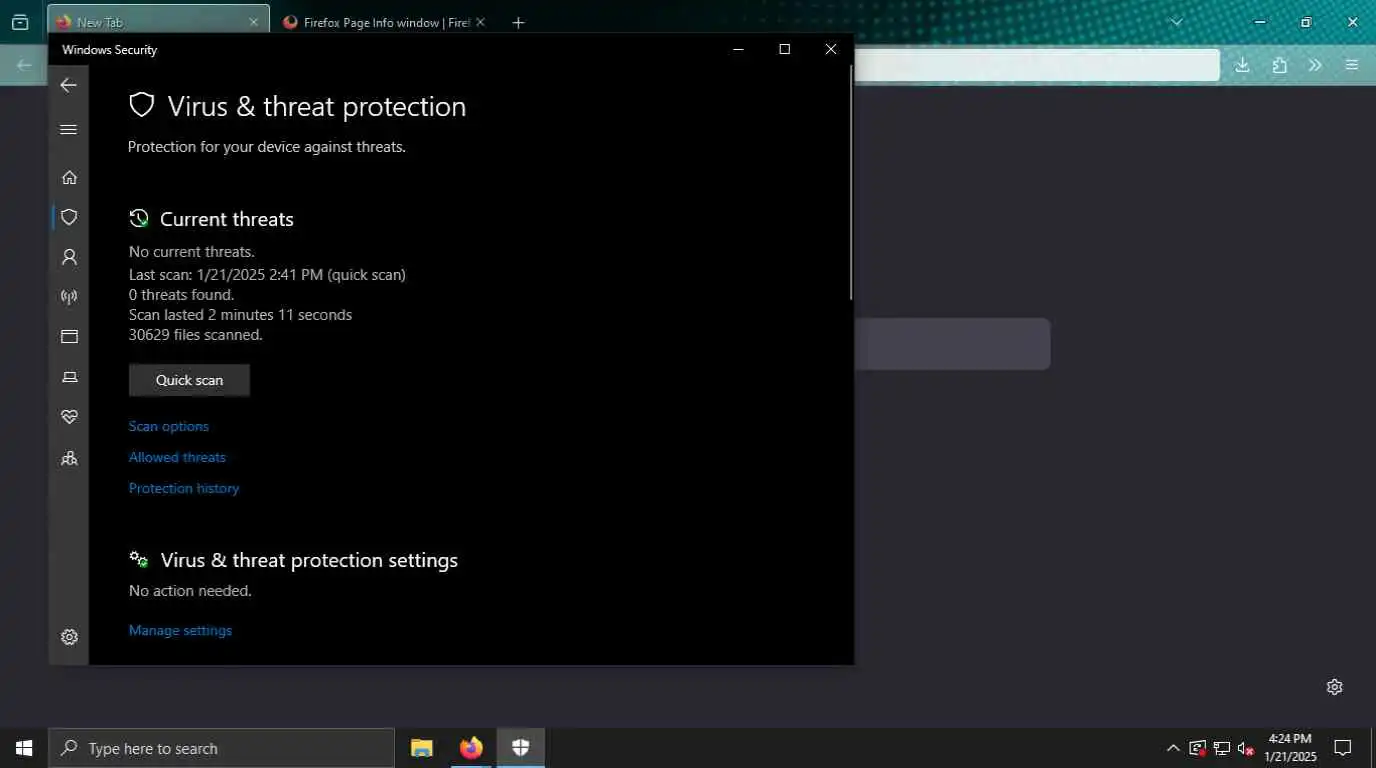Open Firefox application hamburger menu
1376x768 pixels.
[1352, 65]
